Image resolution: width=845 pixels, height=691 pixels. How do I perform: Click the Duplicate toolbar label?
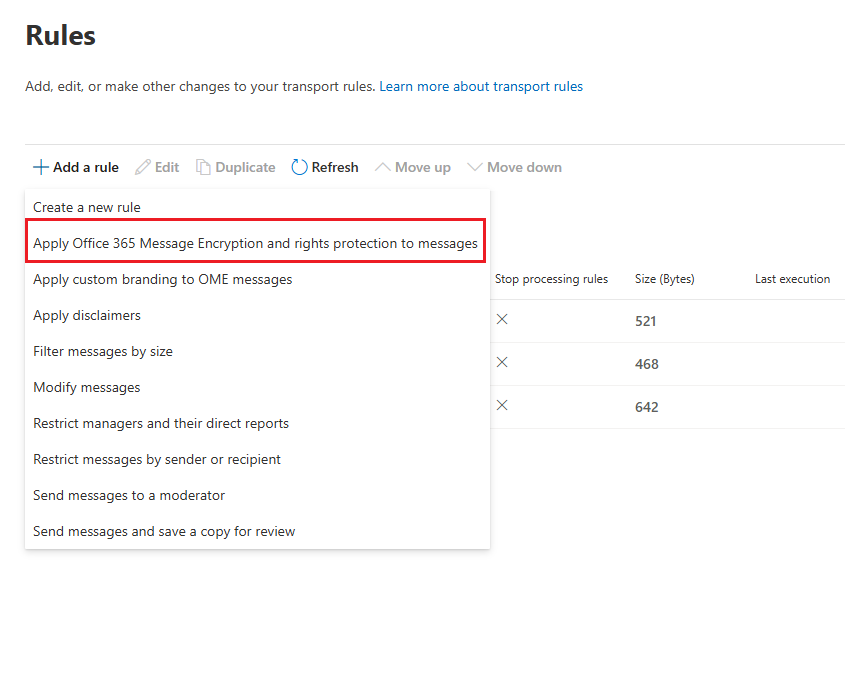pos(245,167)
